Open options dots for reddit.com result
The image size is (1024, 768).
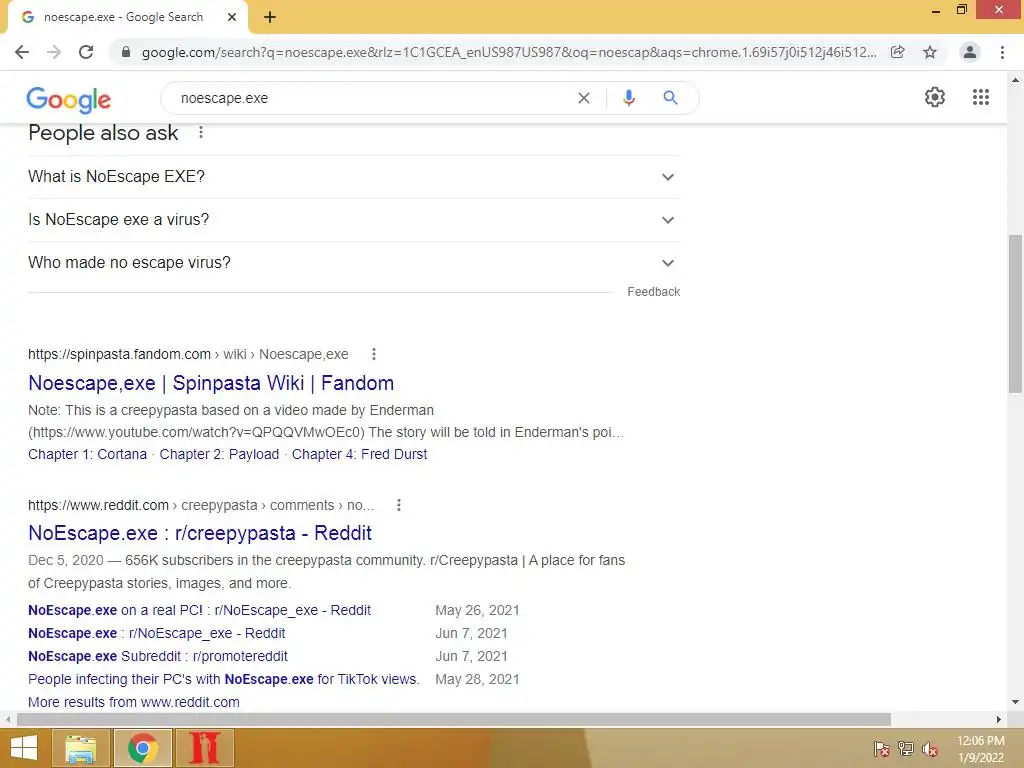click(x=398, y=505)
